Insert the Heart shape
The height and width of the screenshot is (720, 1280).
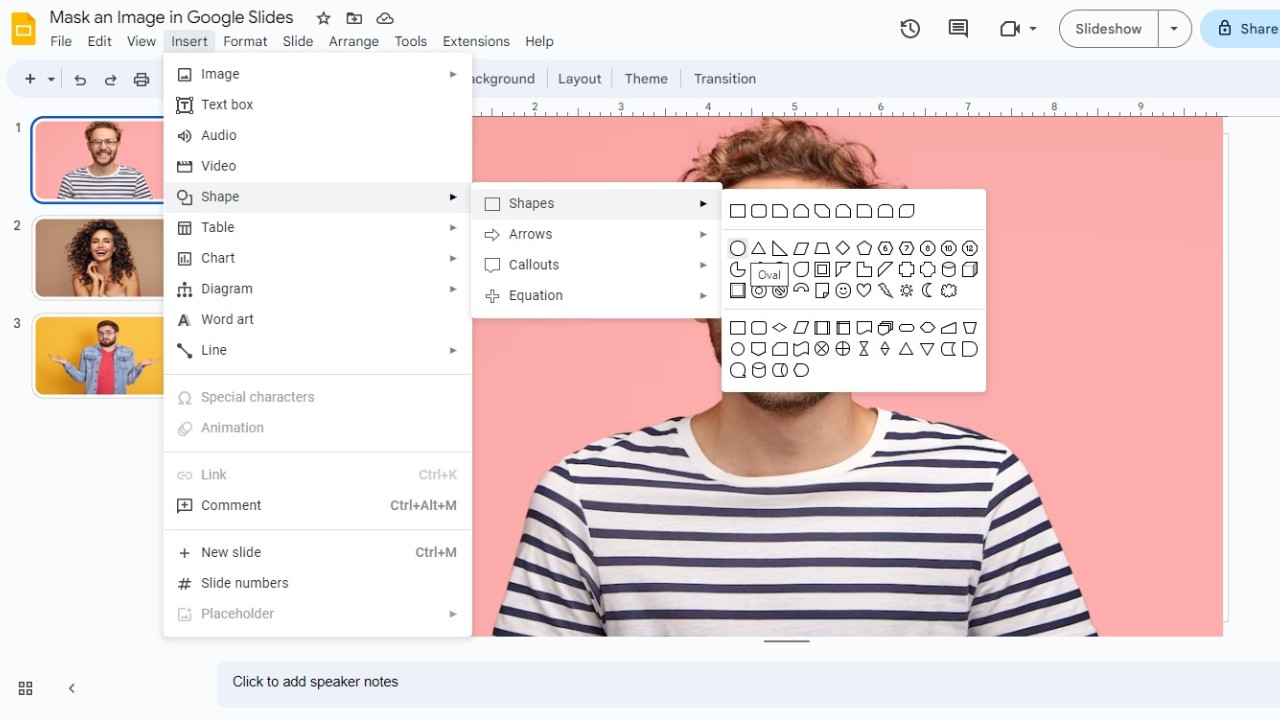click(863, 290)
